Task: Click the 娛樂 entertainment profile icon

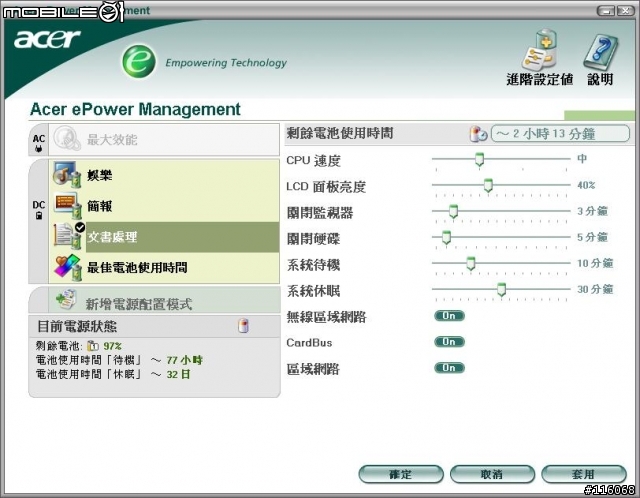Action: (67, 175)
